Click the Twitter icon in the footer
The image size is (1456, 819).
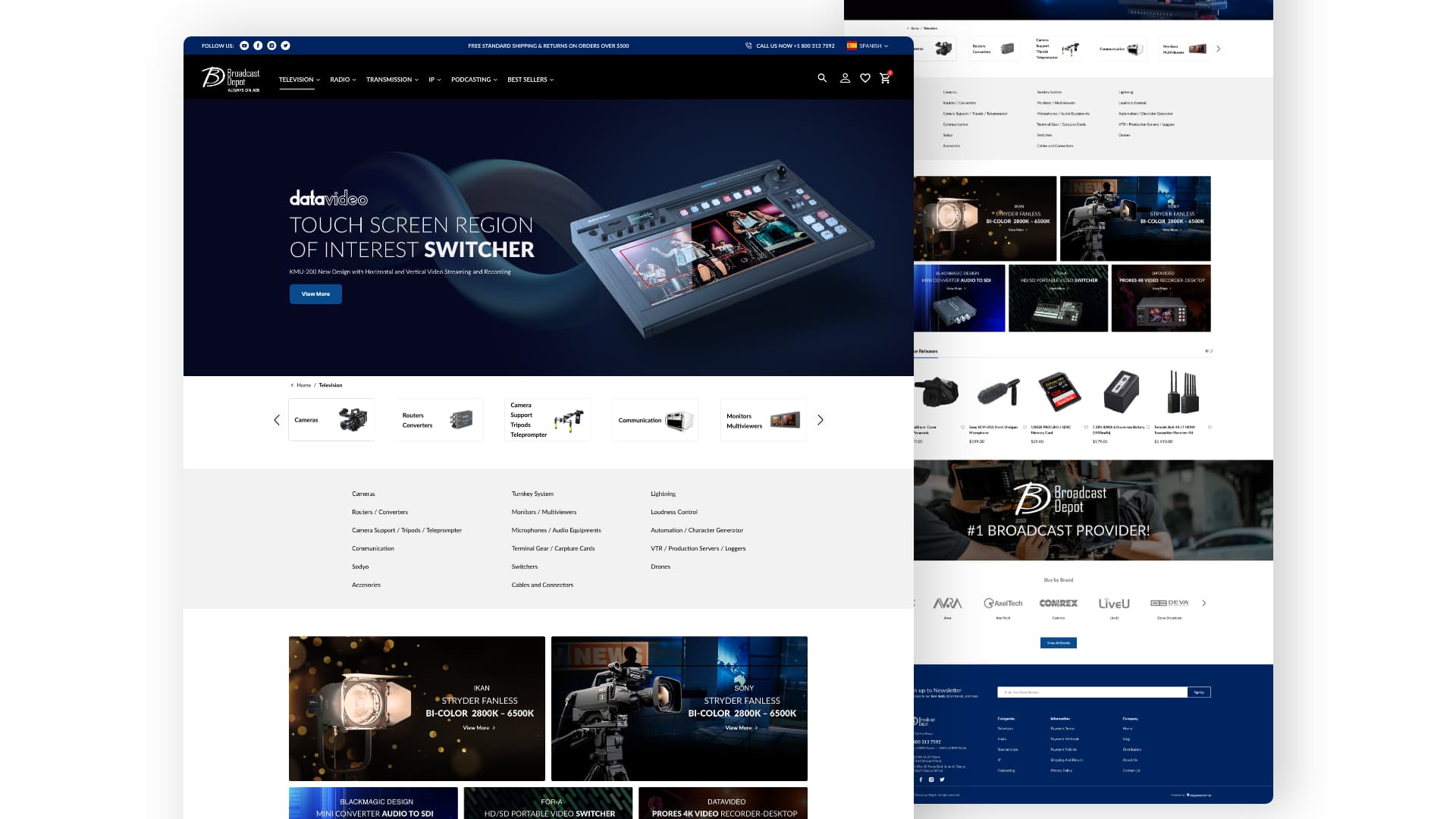click(x=942, y=780)
